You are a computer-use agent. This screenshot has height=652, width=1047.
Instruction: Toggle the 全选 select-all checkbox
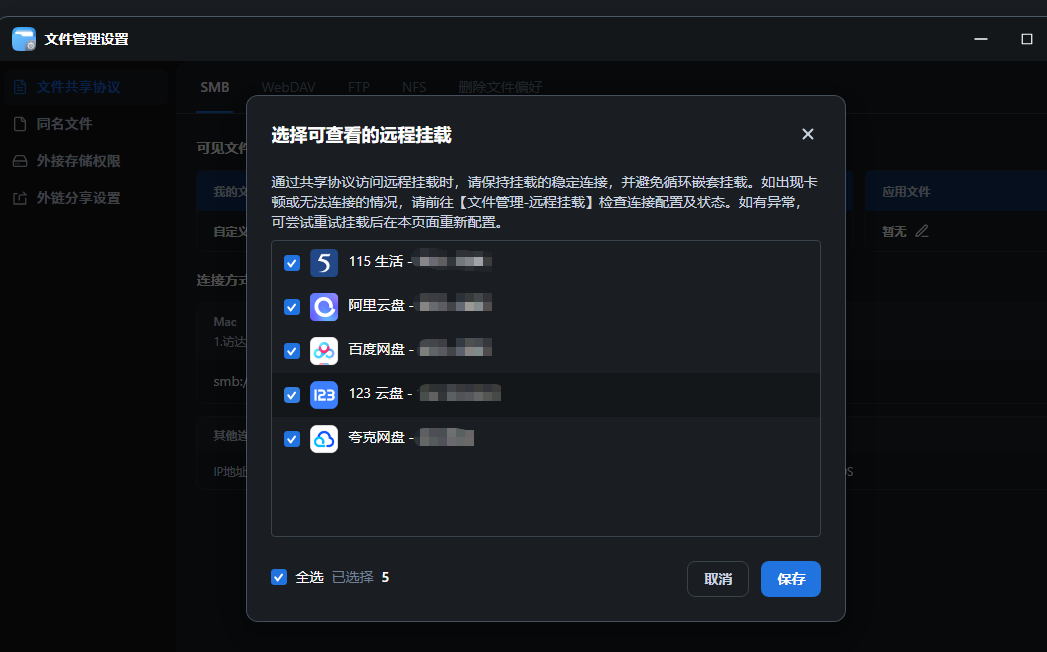[279, 577]
